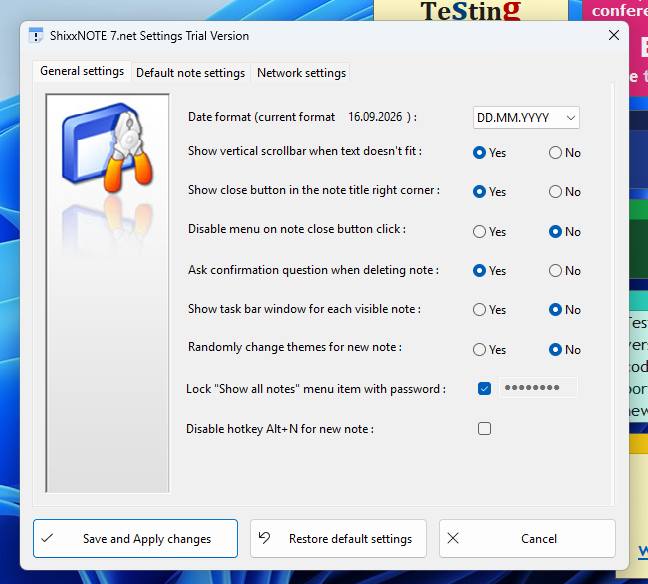The height and width of the screenshot is (584, 648).
Task: Select the General settings tab
Action: coord(82,71)
